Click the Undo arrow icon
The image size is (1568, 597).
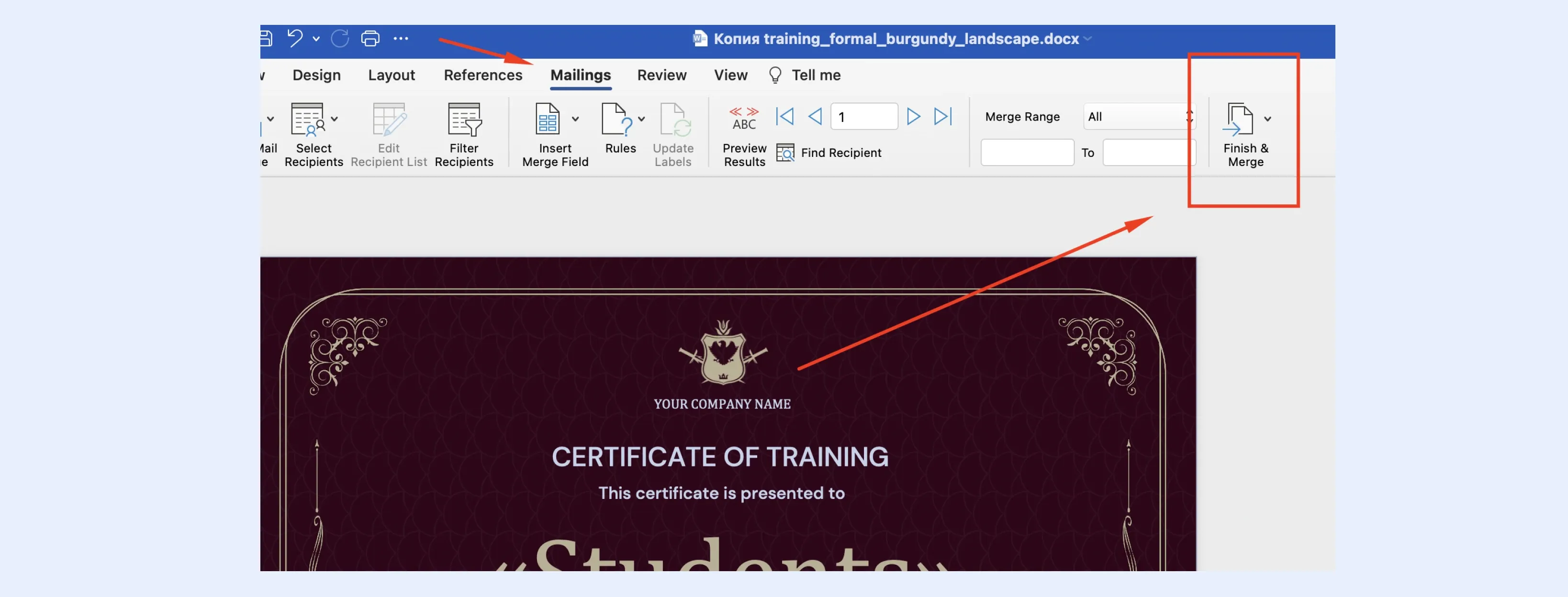coord(295,38)
